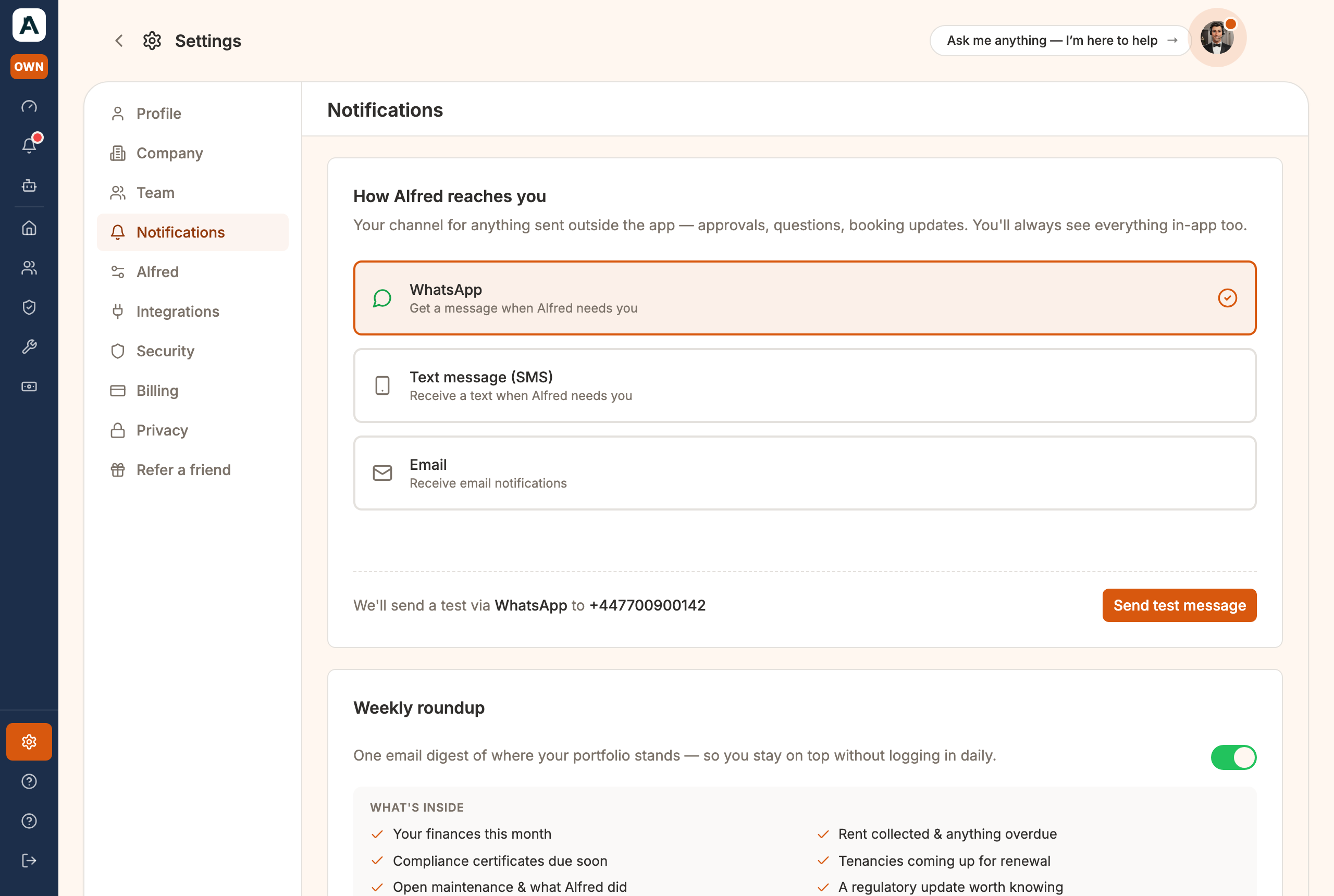Viewport: 1334px width, 896px height.
Task: Click the lower help question-mark icon
Action: click(29, 821)
